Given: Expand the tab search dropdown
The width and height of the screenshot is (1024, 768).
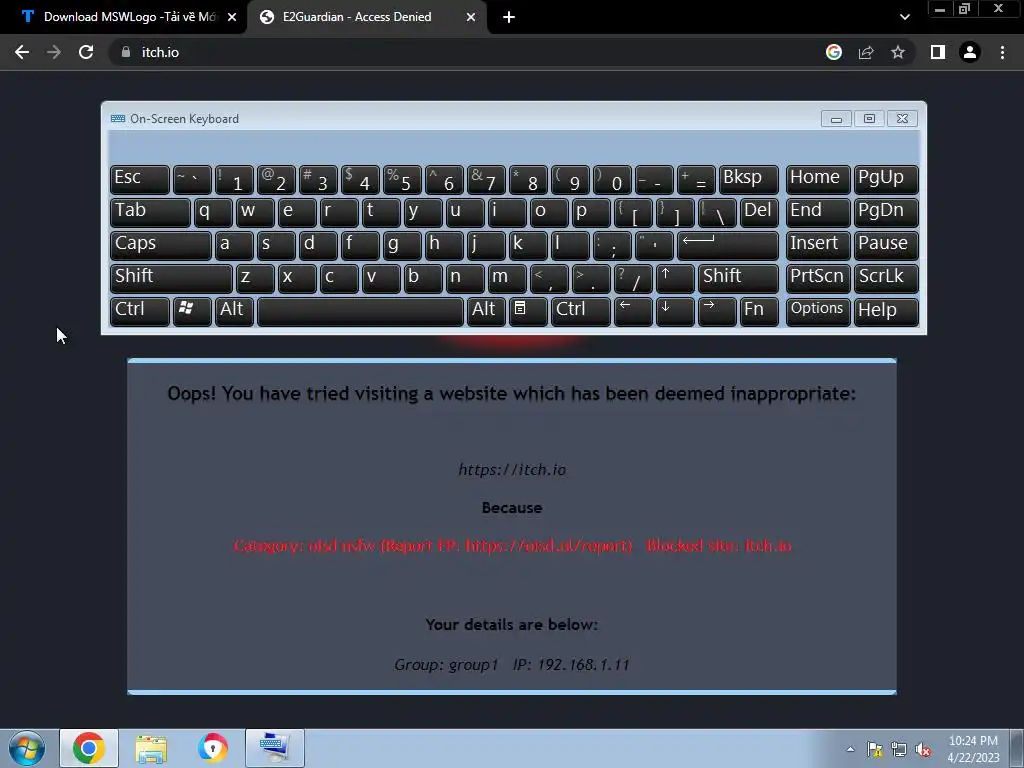Looking at the screenshot, I should click(x=904, y=17).
